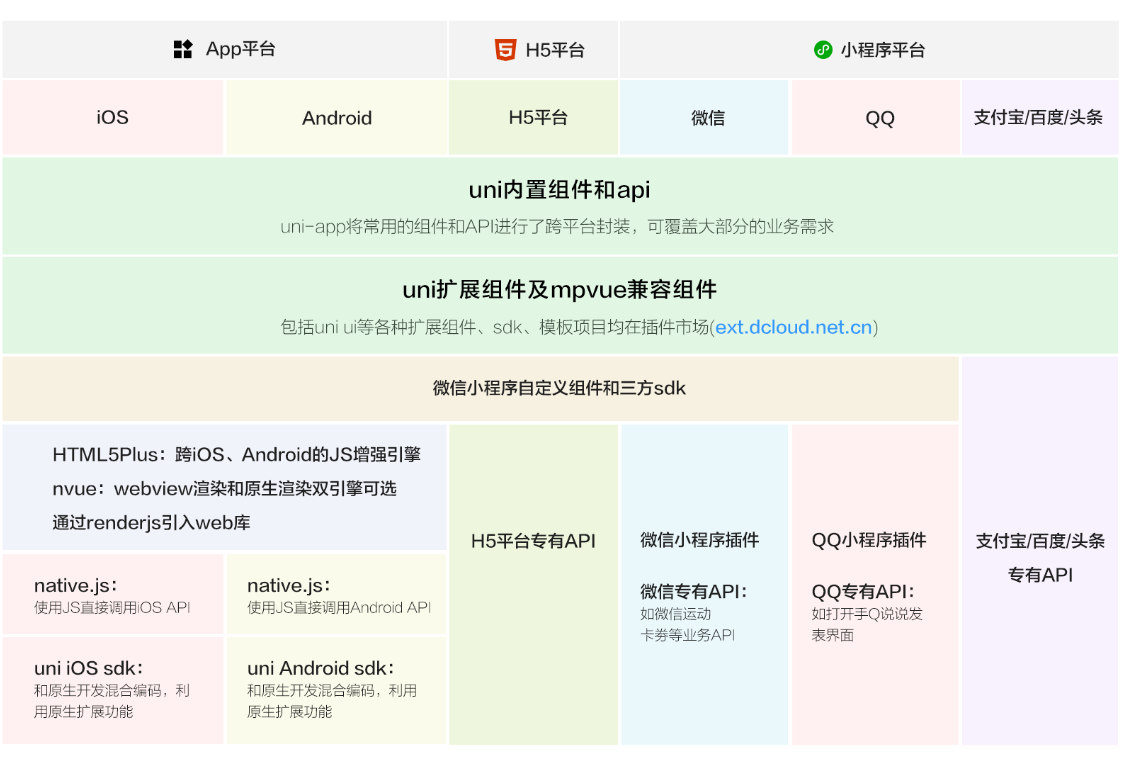Click the HTML5 shield logo icon
Image resolution: width=1131 pixels, height=769 pixels.
click(505, 50)
